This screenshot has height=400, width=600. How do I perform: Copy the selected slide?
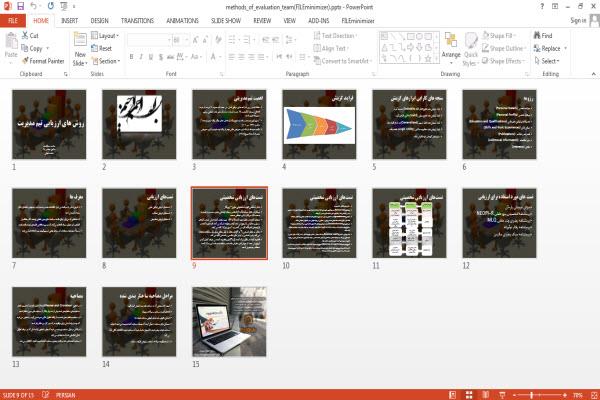(32, 48)
